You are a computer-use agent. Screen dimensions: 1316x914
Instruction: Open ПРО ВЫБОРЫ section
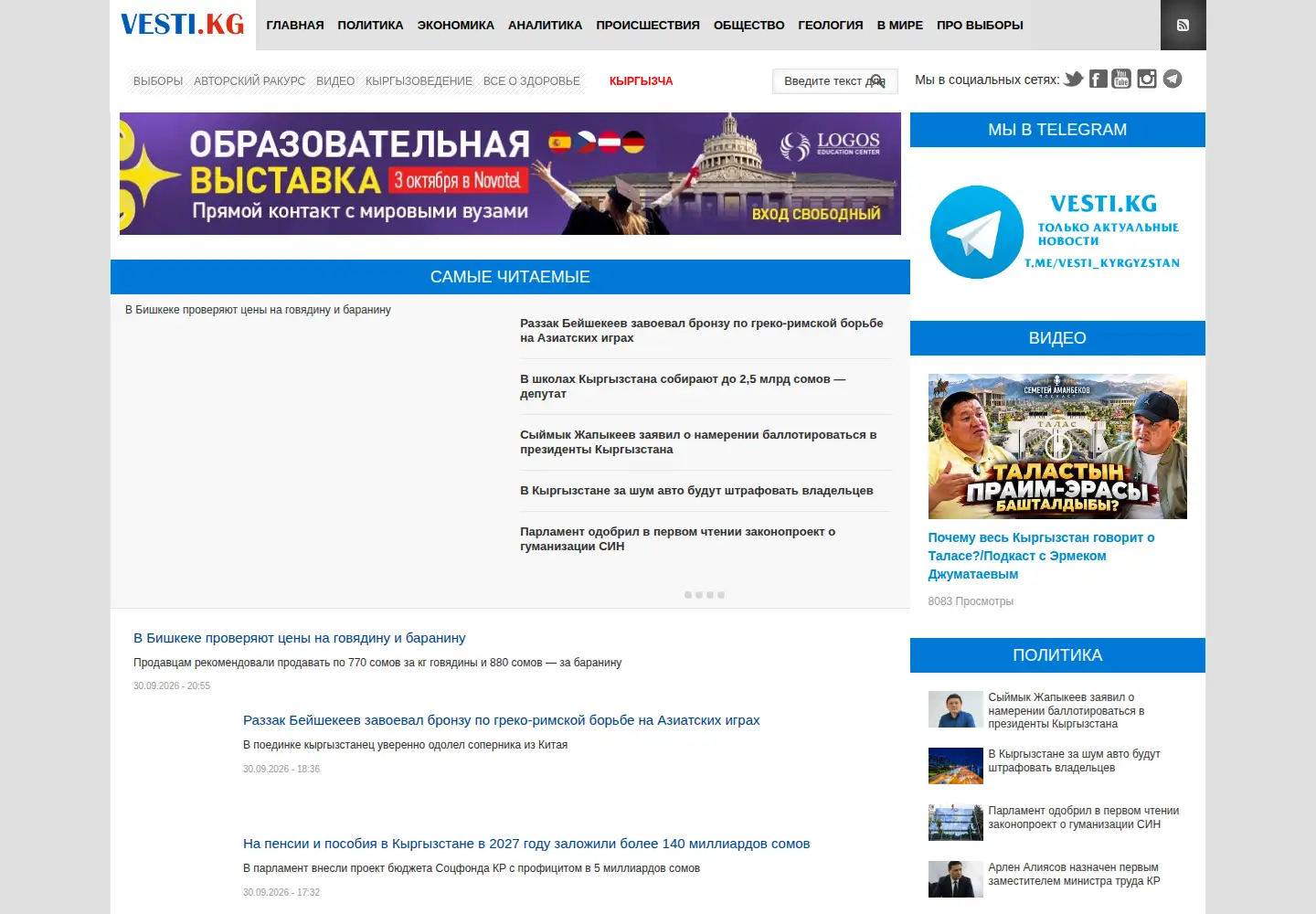click(980, 26)
